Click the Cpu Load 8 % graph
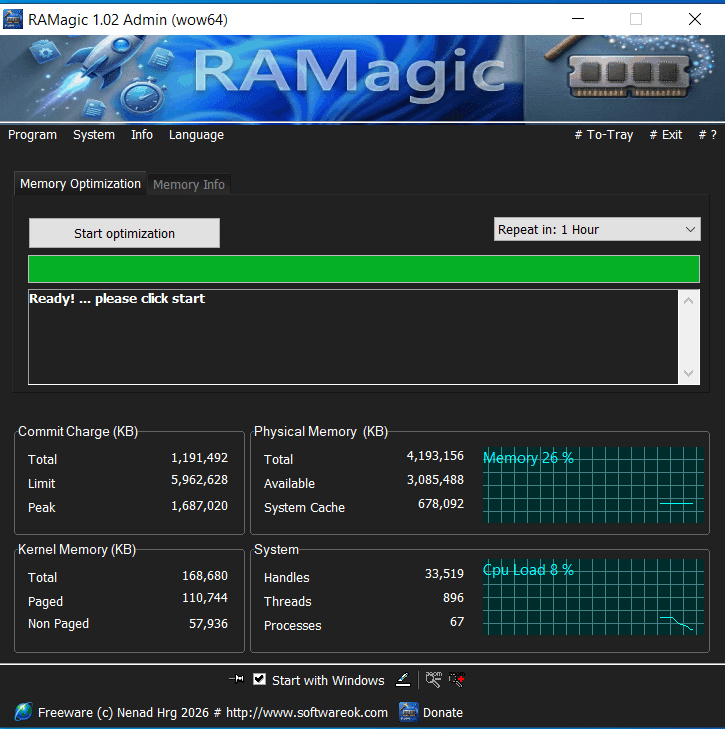The image size is (725, 729). pos(593,597)
